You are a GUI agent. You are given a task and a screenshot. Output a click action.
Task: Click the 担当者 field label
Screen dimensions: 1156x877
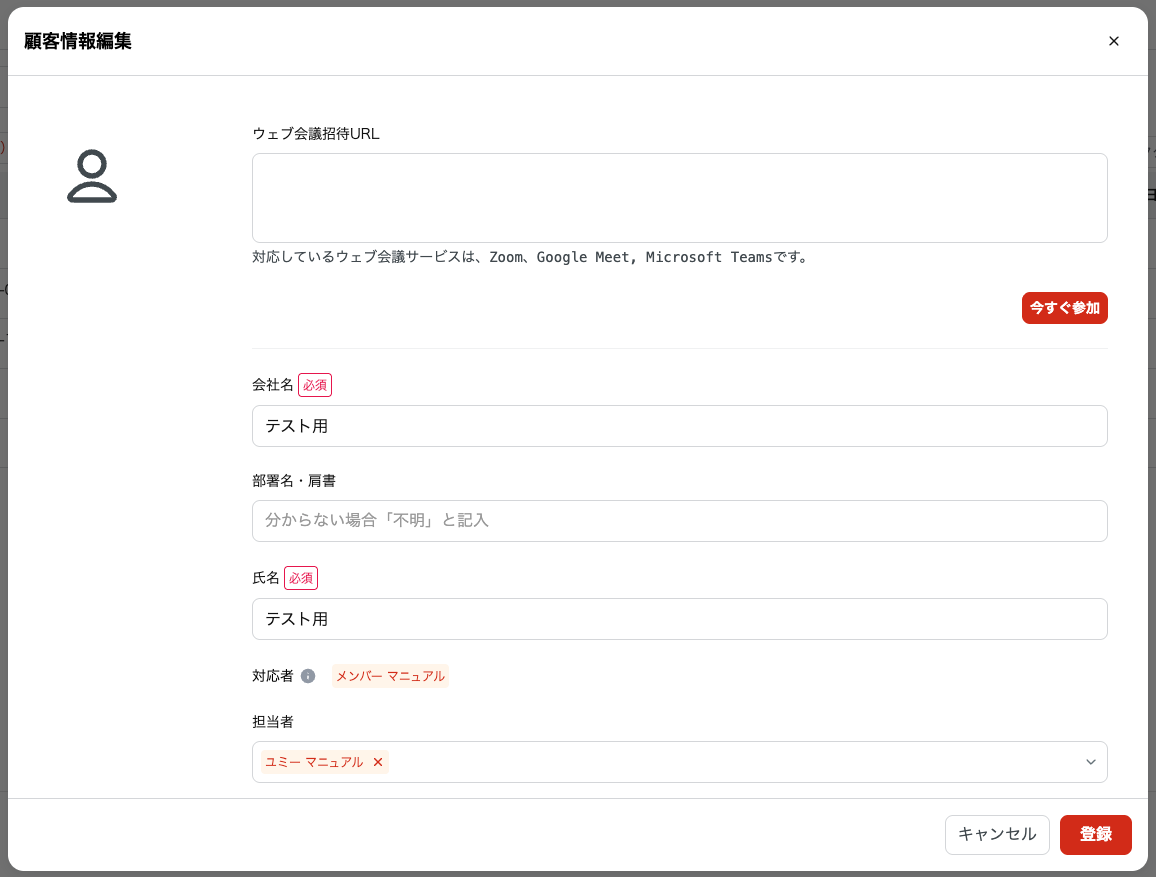point(273,720)
